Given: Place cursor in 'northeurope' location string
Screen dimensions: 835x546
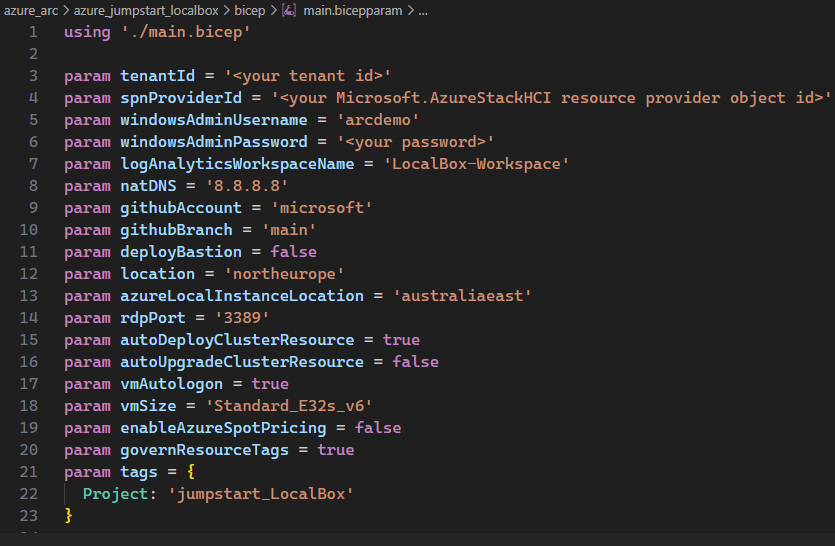Looking at the screenshot, I should click(x=284, y=274).
